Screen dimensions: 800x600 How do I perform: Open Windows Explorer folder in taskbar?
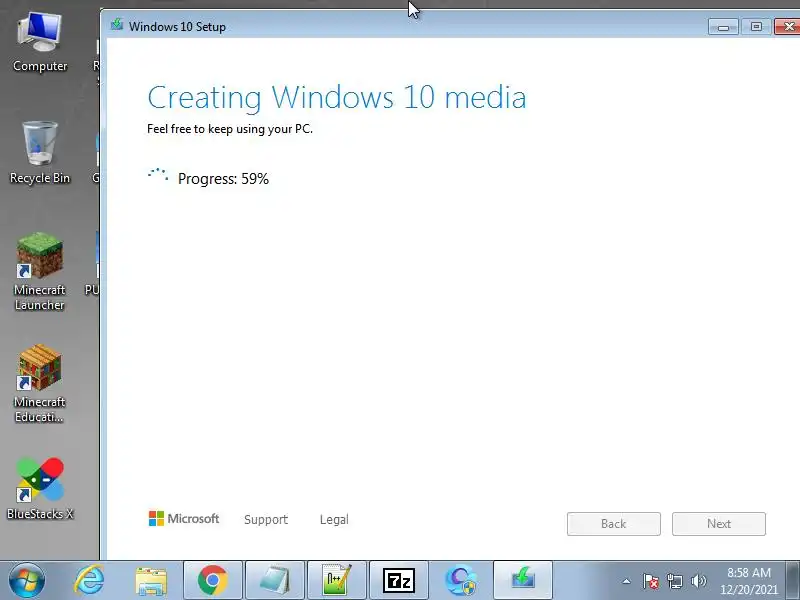pos(151,581)
